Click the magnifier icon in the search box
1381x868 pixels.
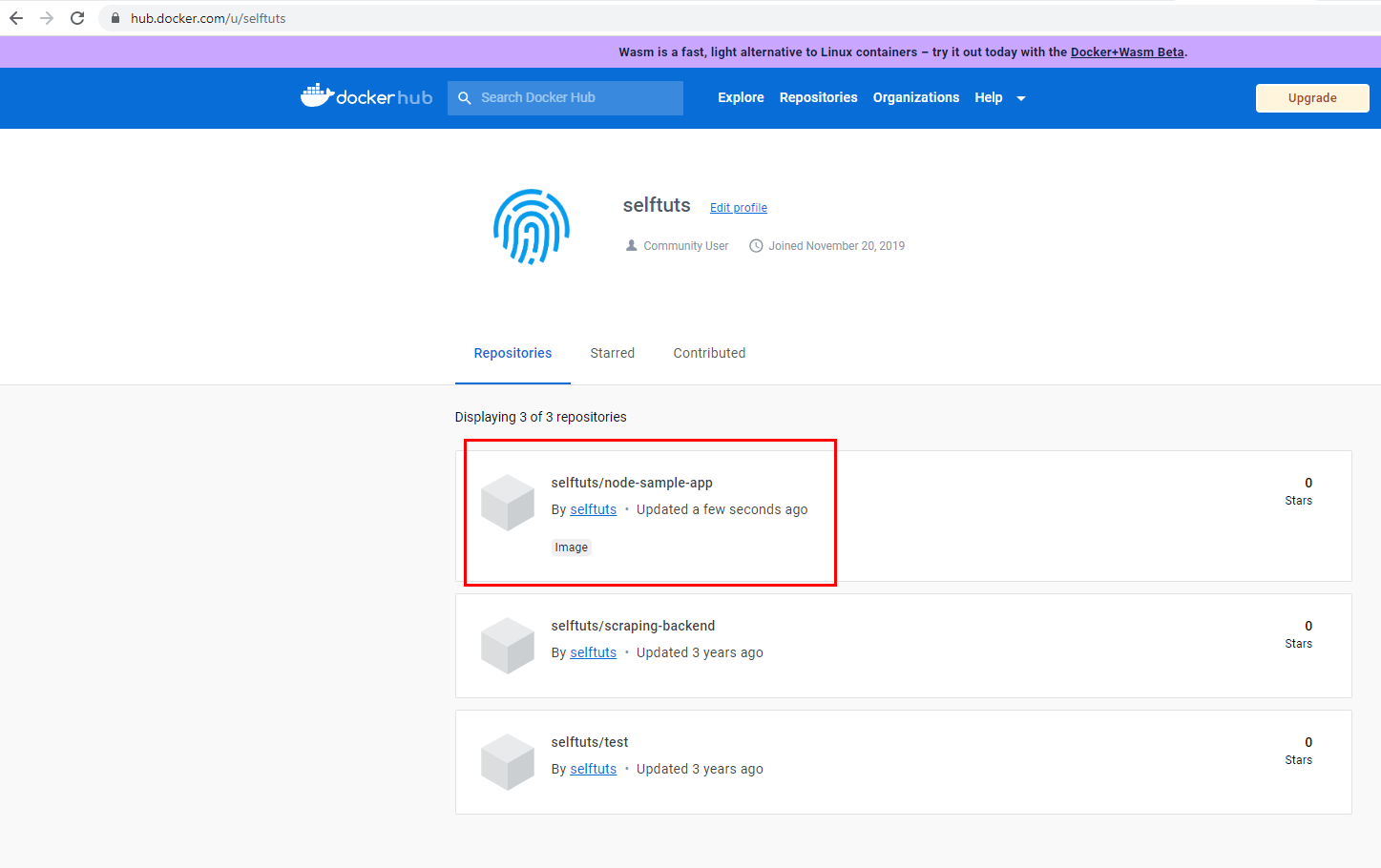click(465, 98)
